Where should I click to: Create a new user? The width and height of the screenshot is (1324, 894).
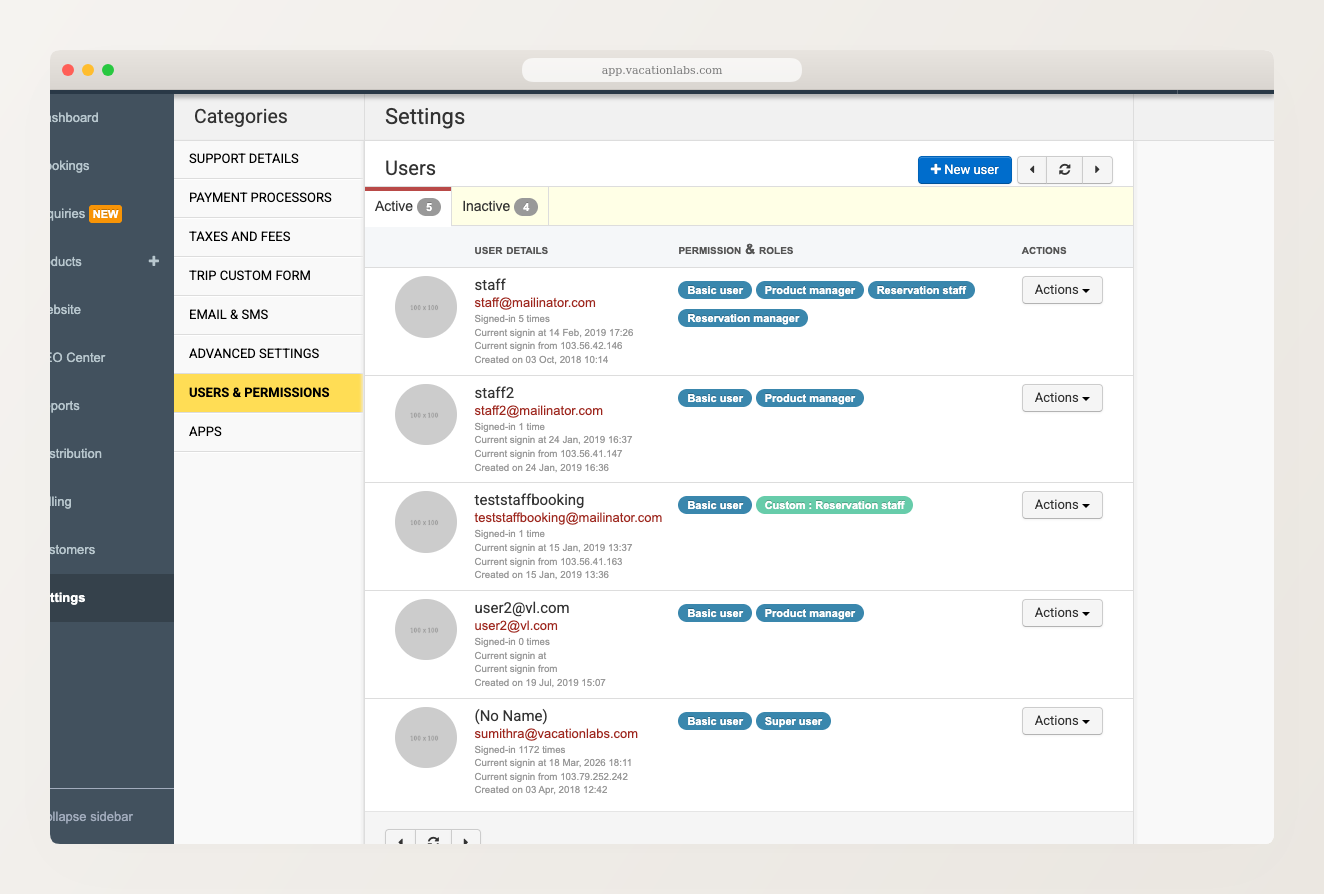pos(963,169)
